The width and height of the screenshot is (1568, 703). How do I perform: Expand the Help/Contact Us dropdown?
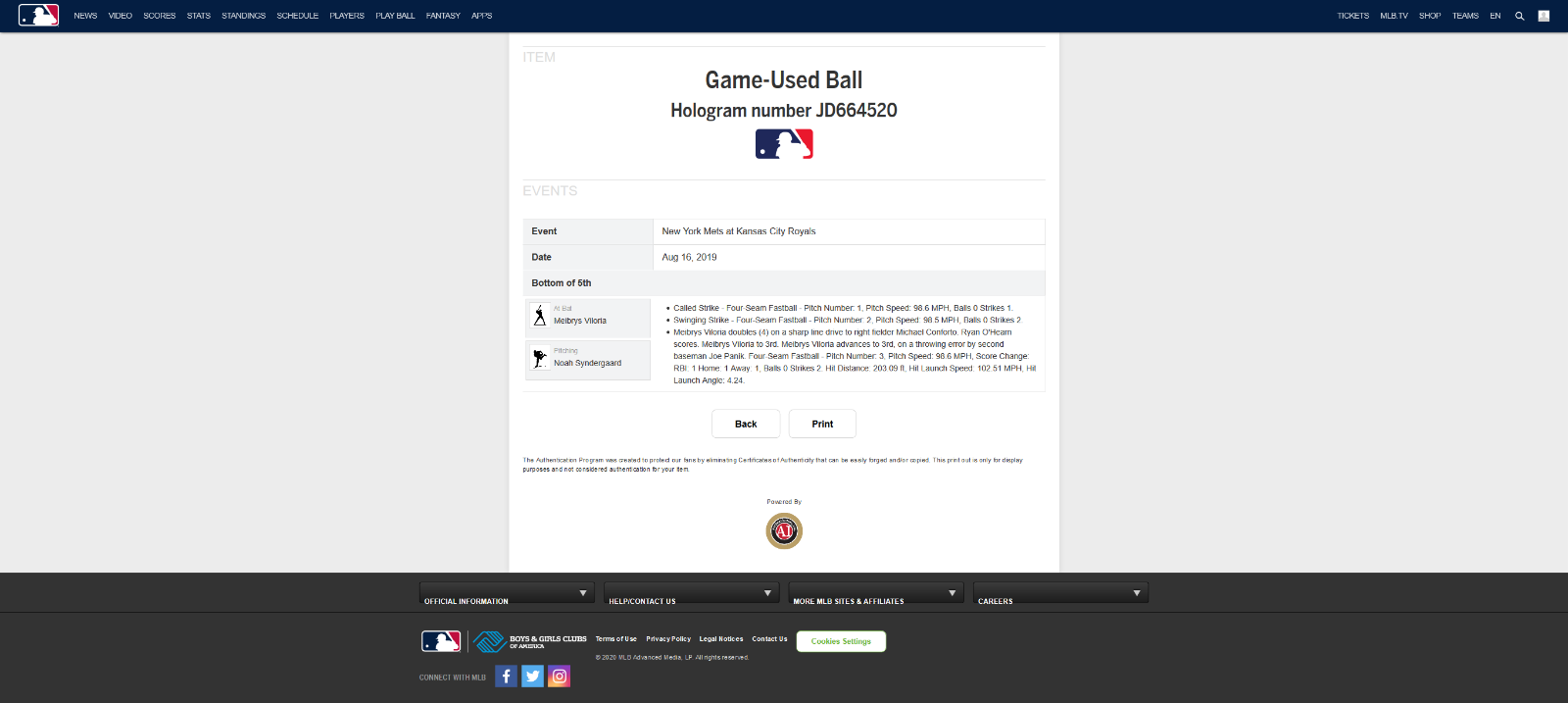coord(691,593)
